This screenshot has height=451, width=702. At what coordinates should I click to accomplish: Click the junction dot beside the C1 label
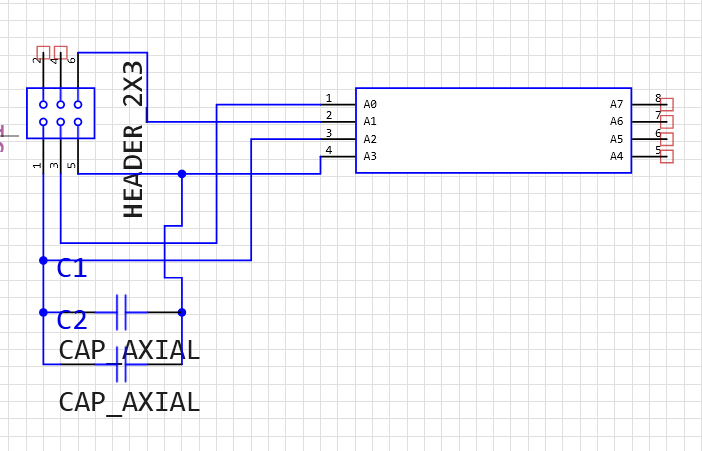[43, 260]
